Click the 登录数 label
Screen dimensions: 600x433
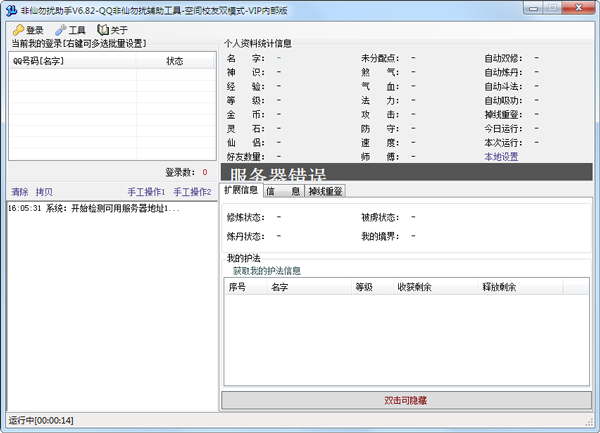(180, 173)
